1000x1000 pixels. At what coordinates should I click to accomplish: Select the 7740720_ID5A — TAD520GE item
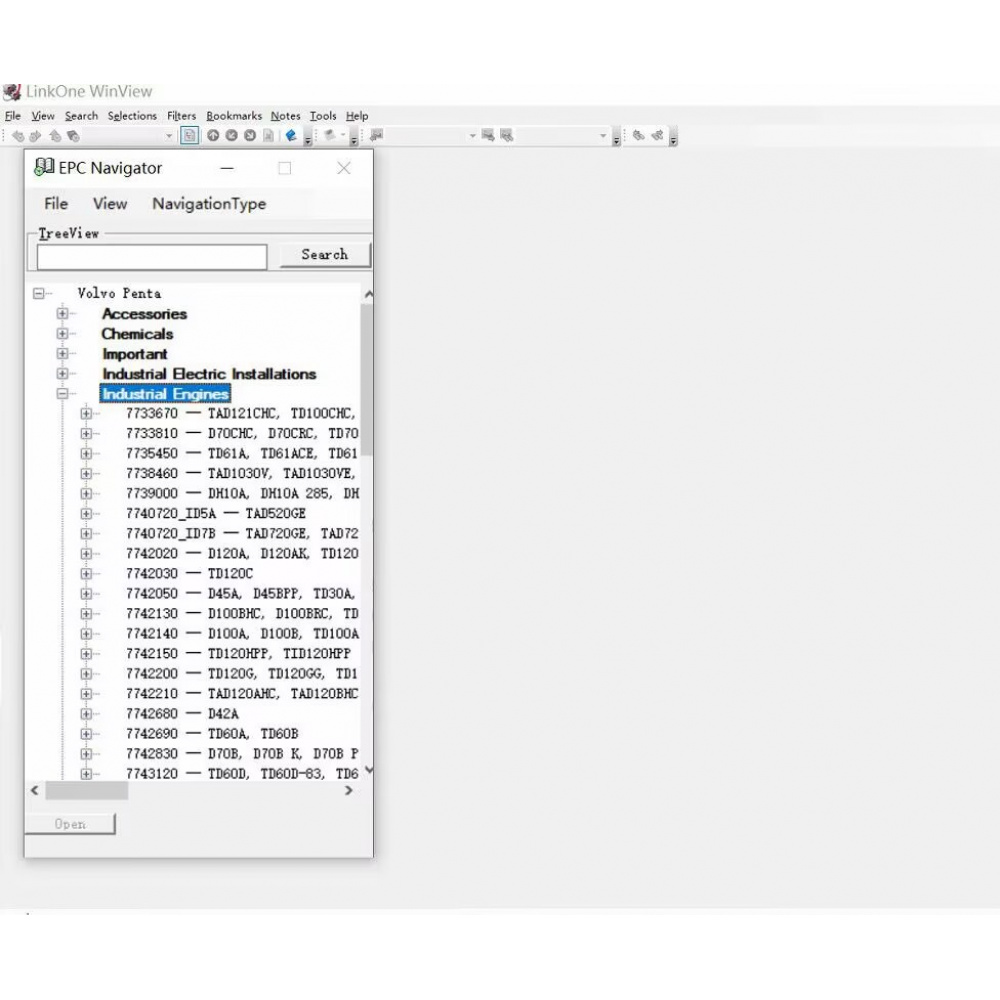215,514
